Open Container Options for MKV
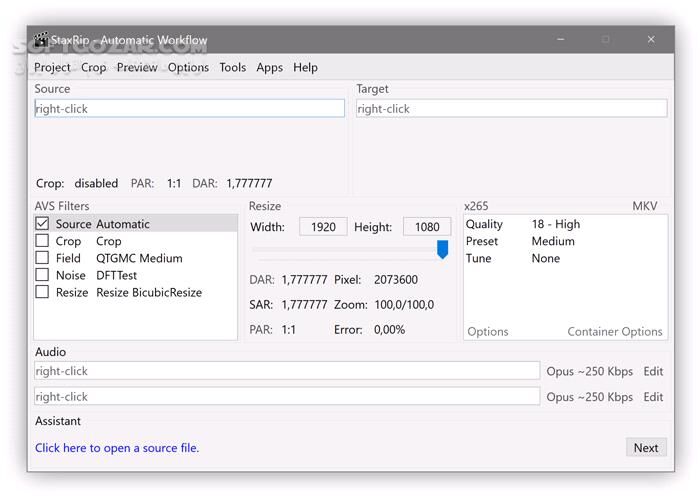This screenshot has width=700, height=498. 614,331
